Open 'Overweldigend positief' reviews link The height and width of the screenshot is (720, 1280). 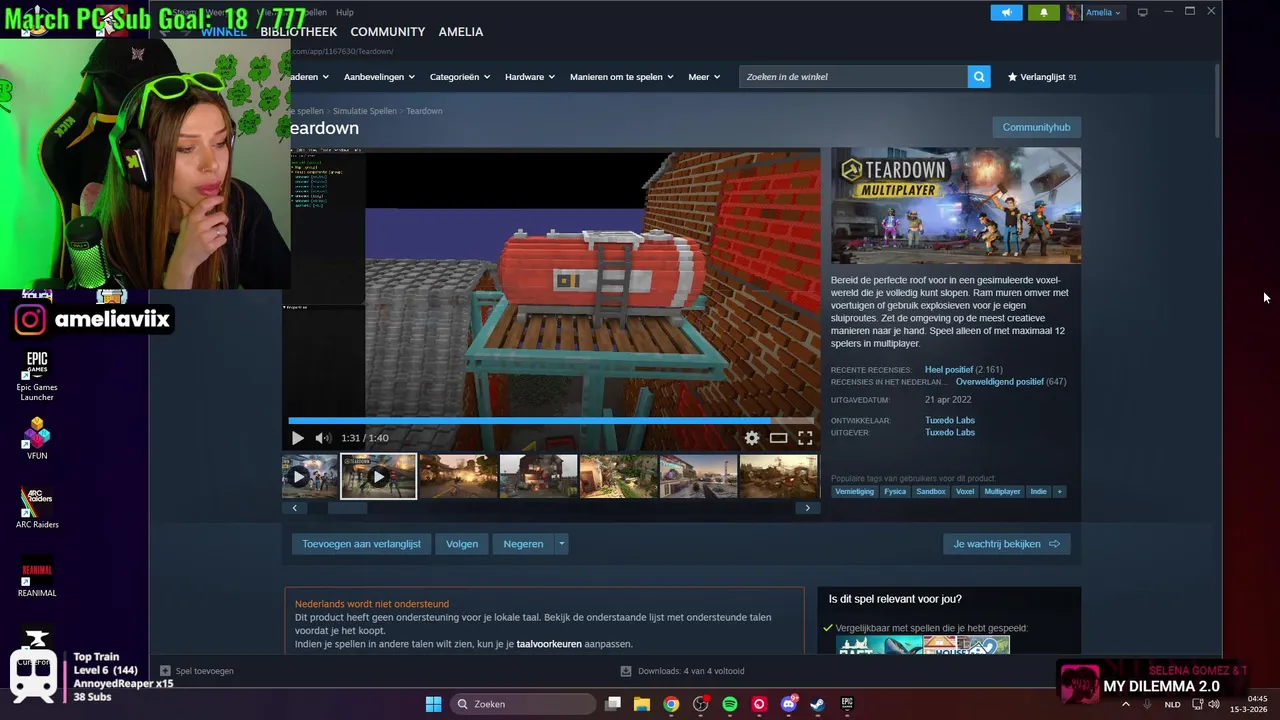(1000, 382)
